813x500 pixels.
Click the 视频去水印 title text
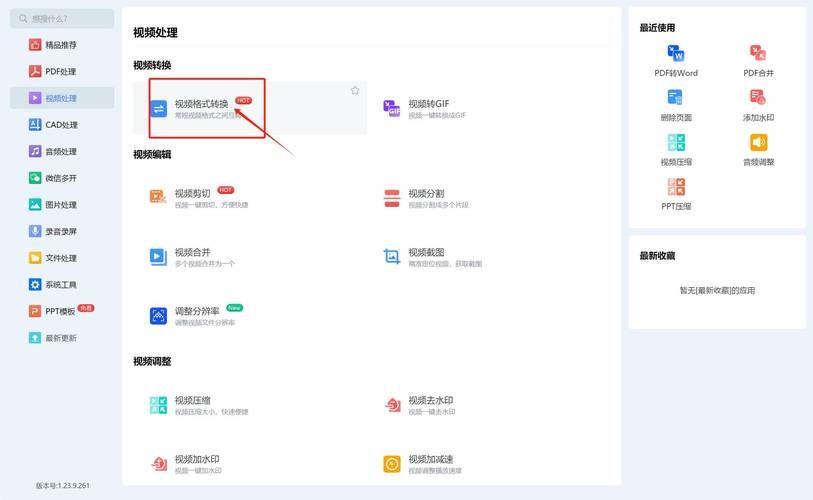(x=431, y=400)
